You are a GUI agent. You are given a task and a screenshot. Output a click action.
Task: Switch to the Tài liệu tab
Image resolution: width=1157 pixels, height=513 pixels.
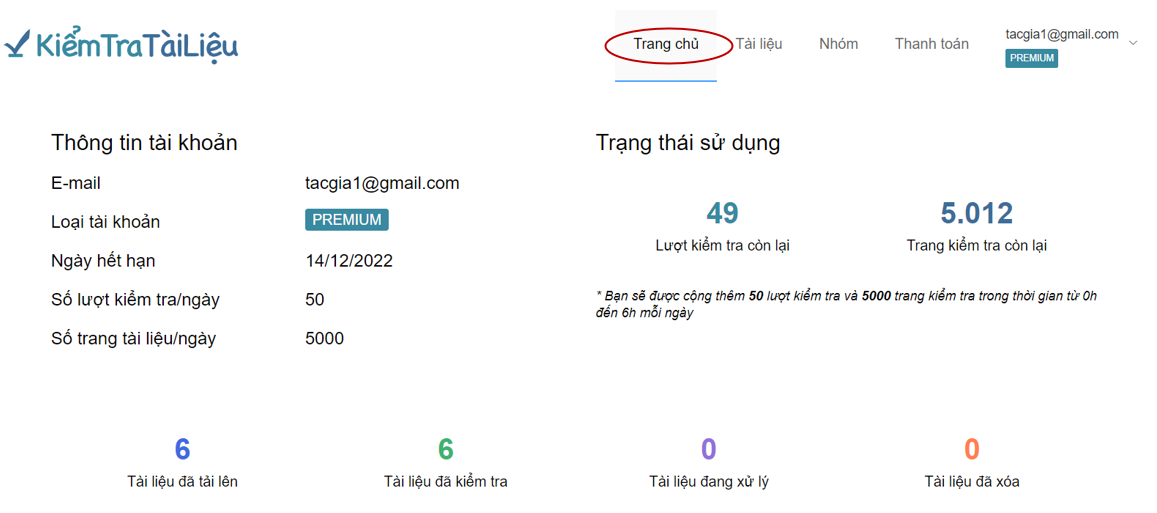(x=759, y=44)
